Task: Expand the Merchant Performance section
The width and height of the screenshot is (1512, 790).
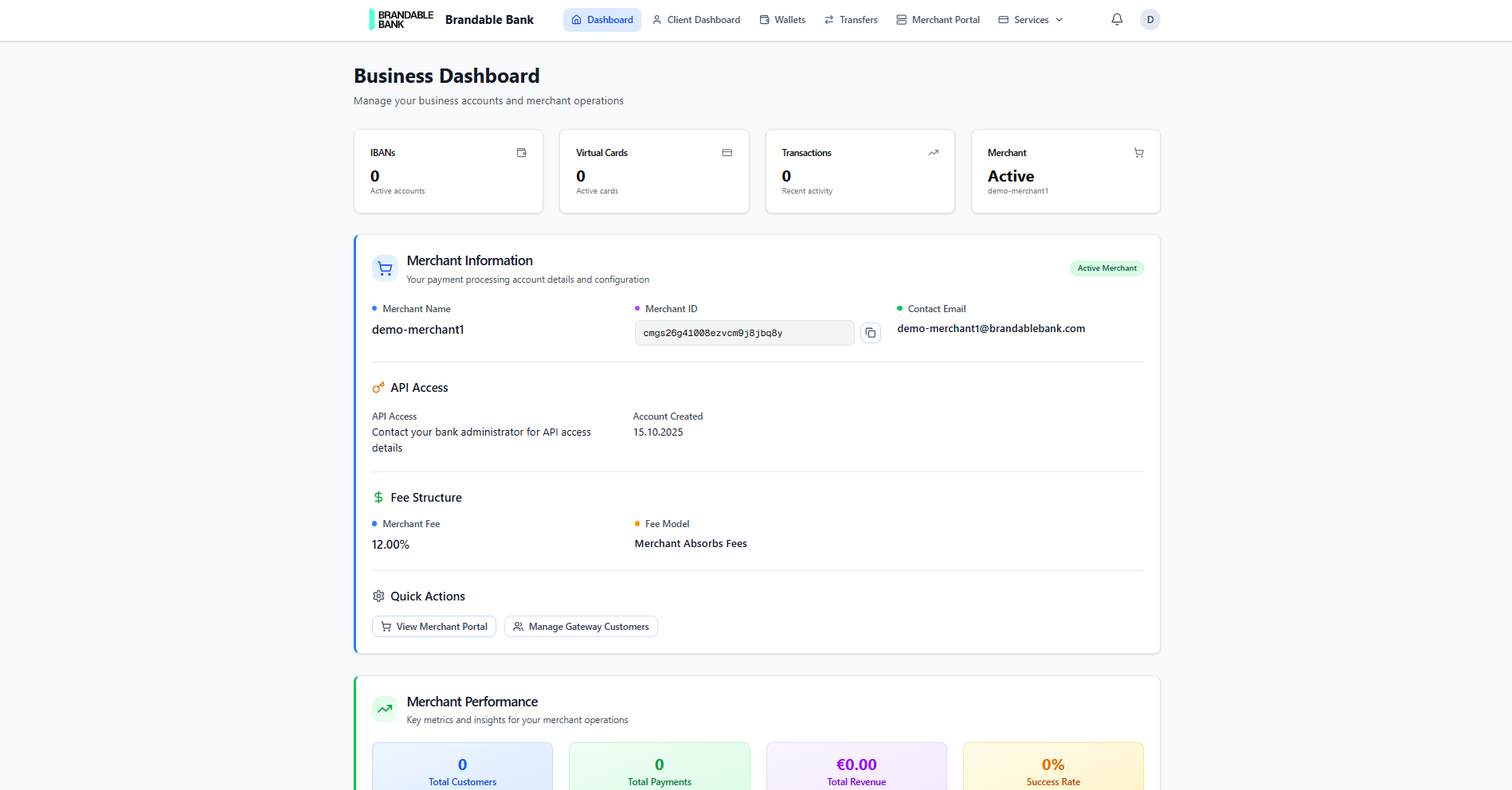Action: pos(472,702)
